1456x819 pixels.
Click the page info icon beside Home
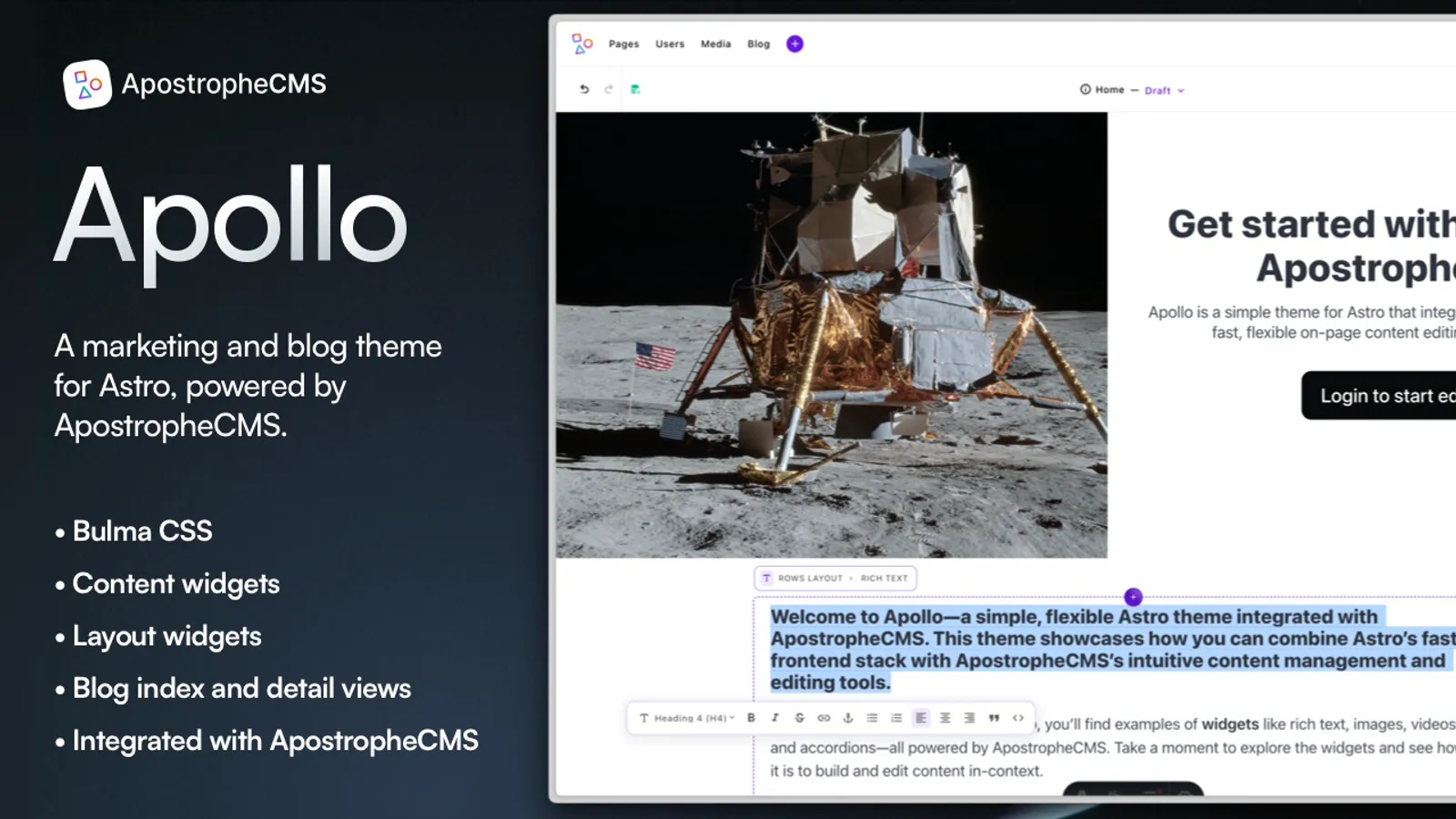[1085, 89]
